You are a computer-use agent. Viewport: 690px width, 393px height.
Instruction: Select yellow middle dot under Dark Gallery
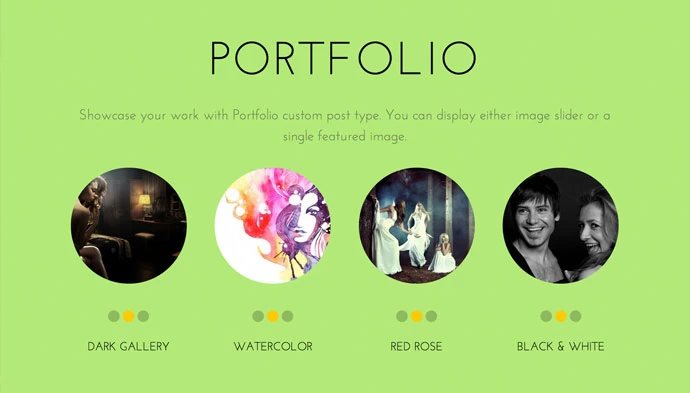click(128, 316)
